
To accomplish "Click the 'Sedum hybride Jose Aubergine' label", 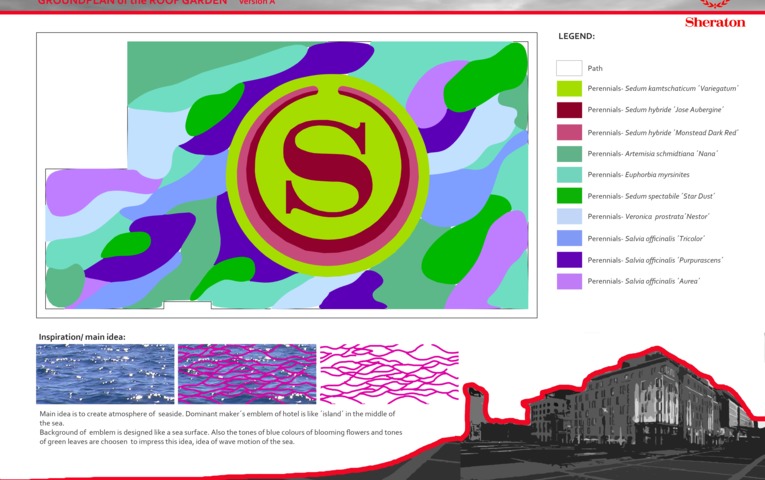I will pyautogui.click(x=655, y=110).
